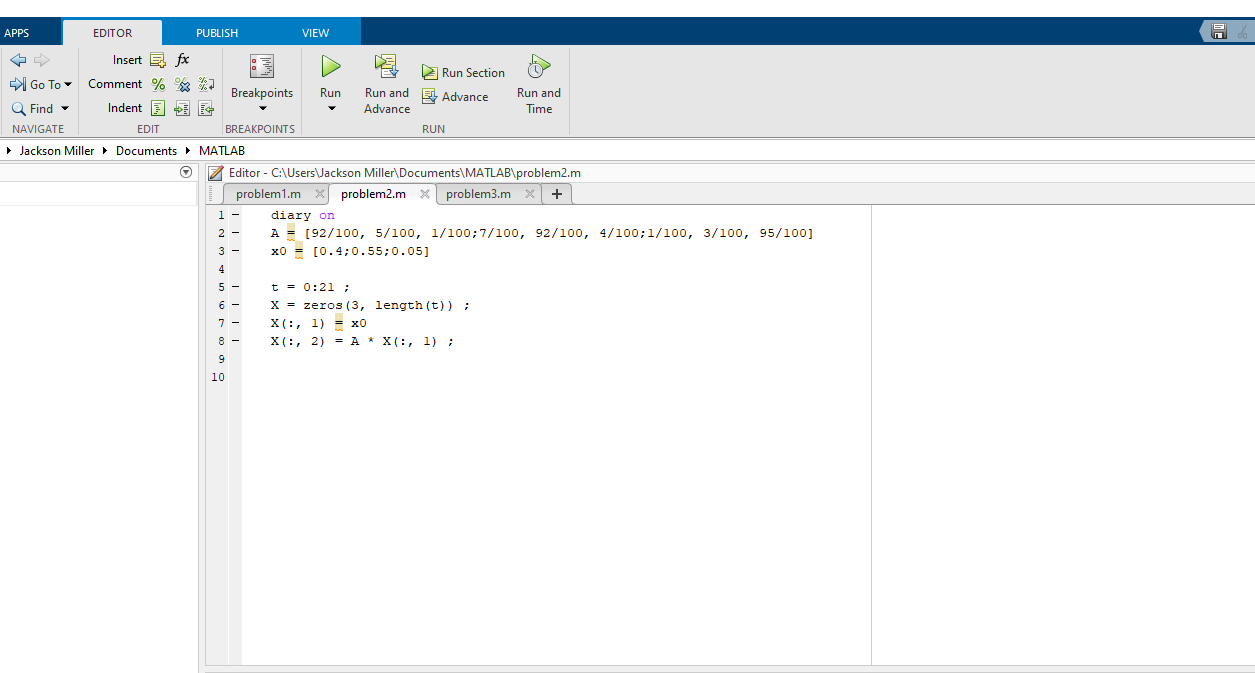Click the 'diary on' code line

[x=302, y=215]
